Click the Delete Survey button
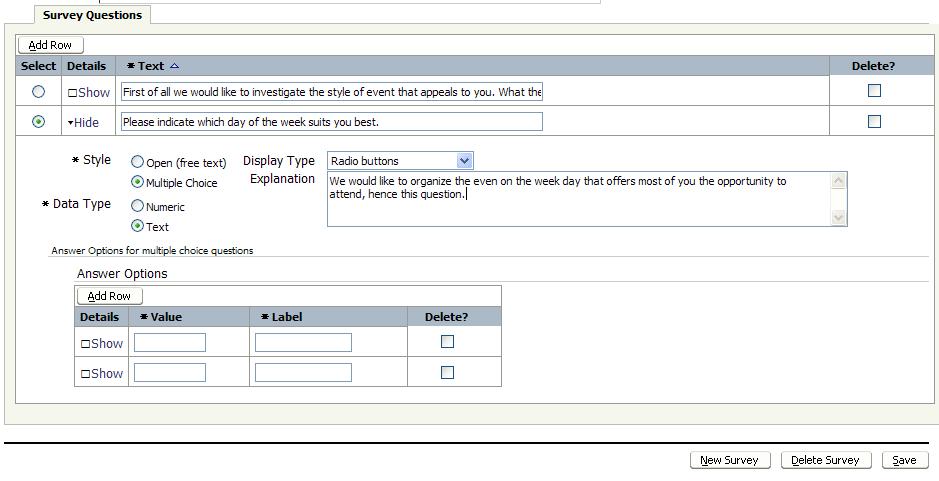Image resolution: width=939 pixels, height=481 pixels. pos(825,460)
